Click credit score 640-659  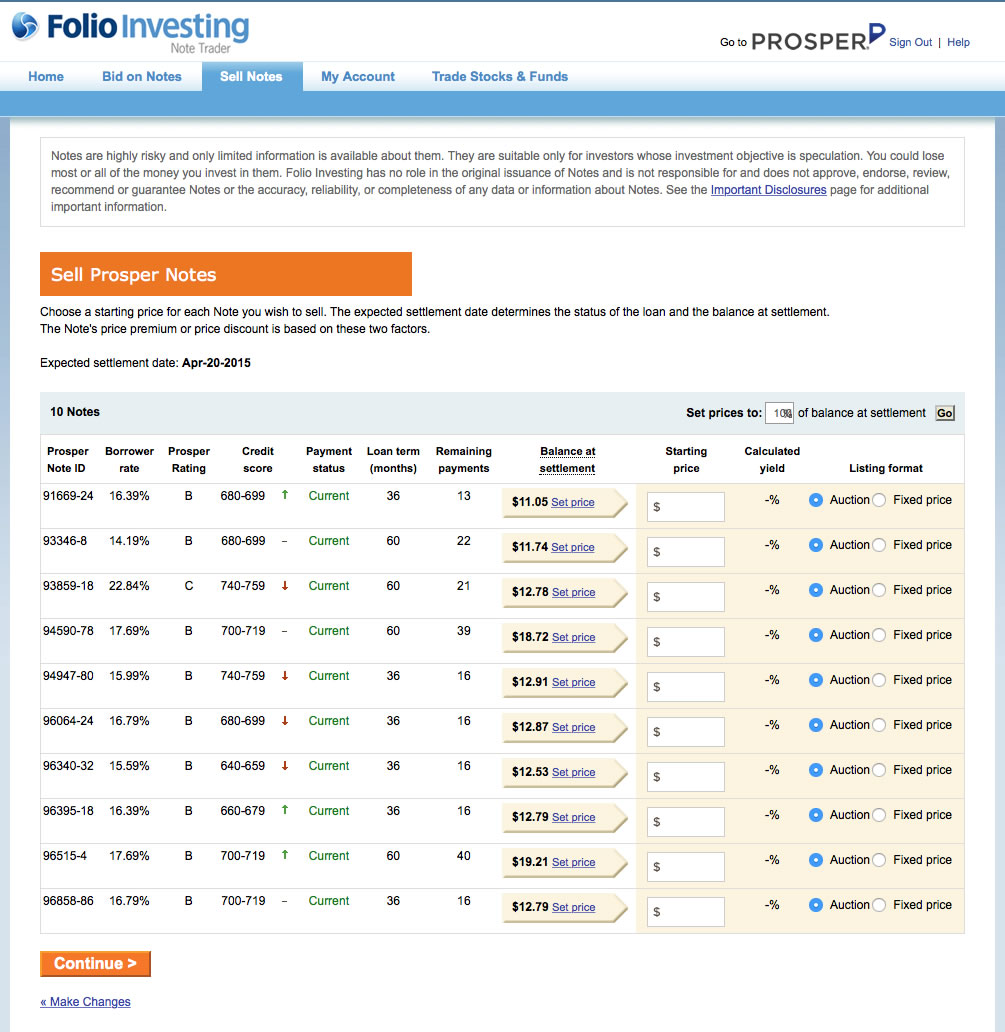click(243, 765)
